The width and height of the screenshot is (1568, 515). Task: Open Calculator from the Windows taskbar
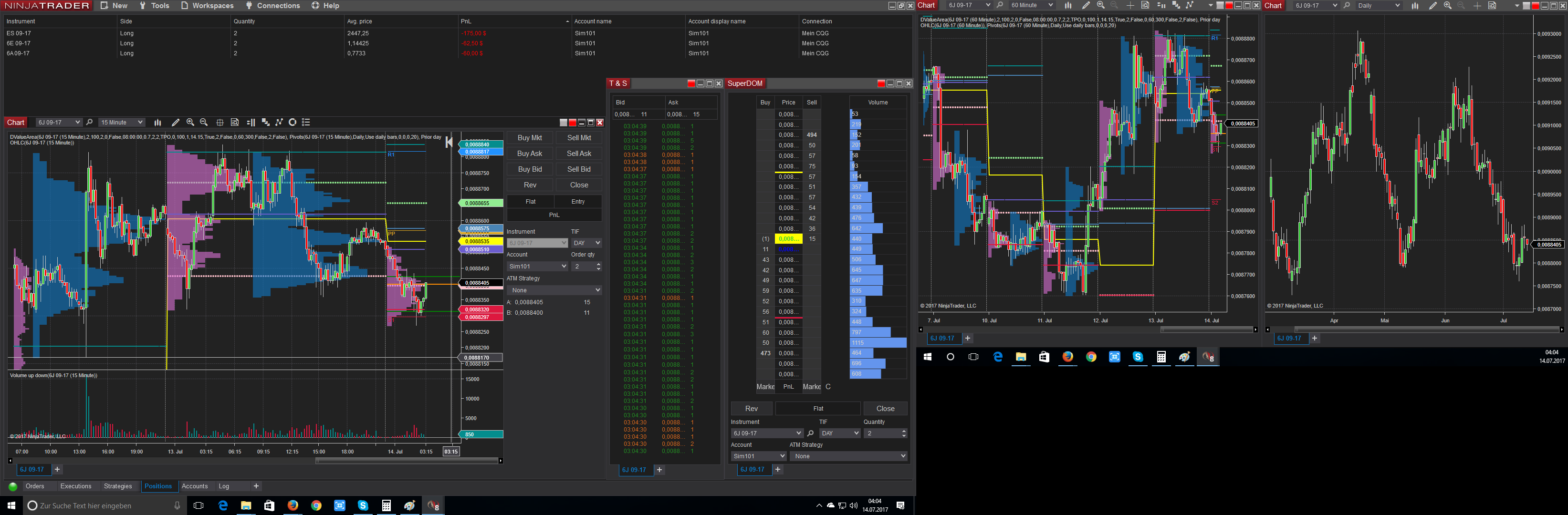pyautogui.click(x=386, y=506)
